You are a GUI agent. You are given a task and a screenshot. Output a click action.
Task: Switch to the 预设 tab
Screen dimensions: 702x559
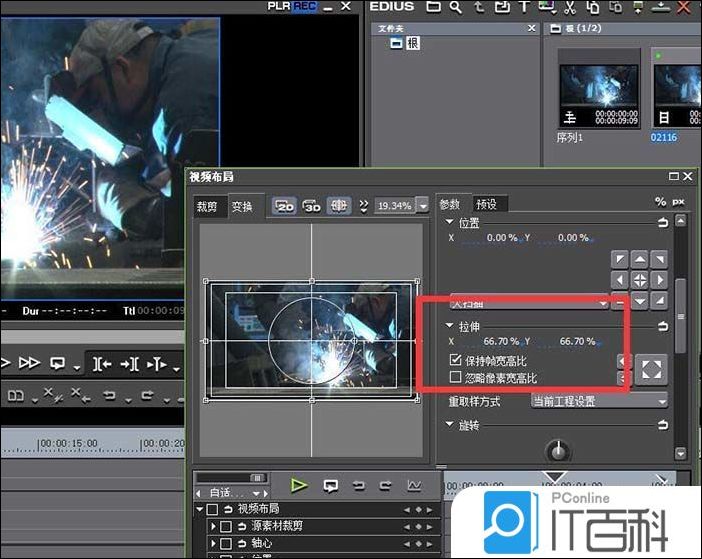pyautogui.click(x=487, y=204)
